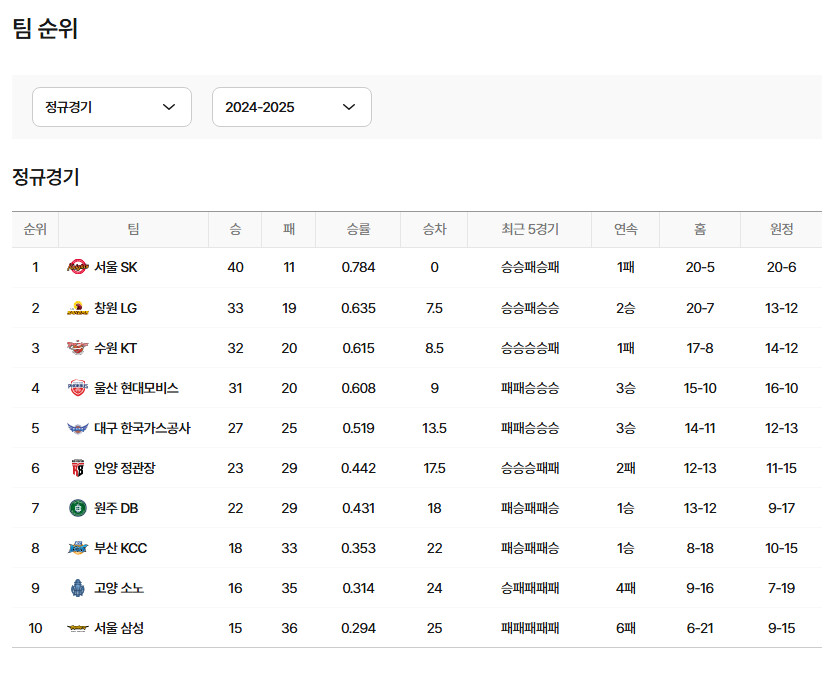Open the 정규경기 game type dropdown
834x675 pixels.
coord(111,107)
